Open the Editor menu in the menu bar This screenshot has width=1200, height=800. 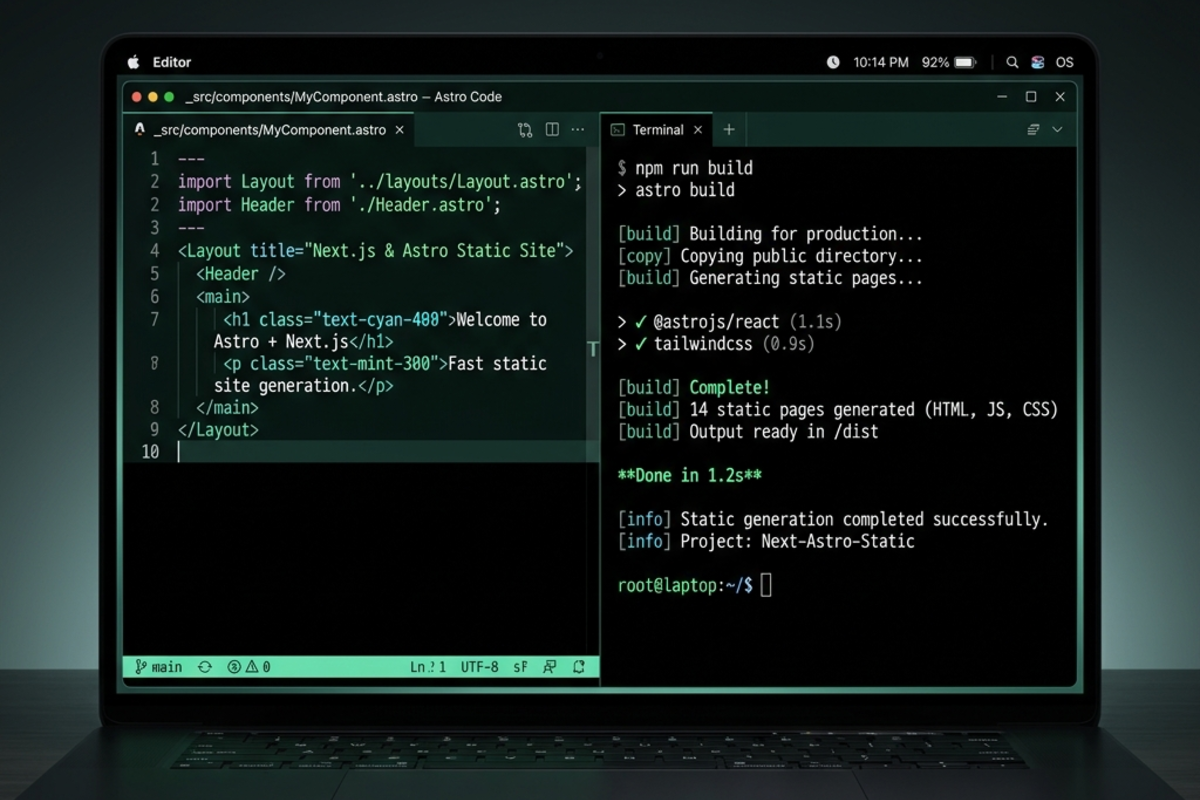pos(172,62)
